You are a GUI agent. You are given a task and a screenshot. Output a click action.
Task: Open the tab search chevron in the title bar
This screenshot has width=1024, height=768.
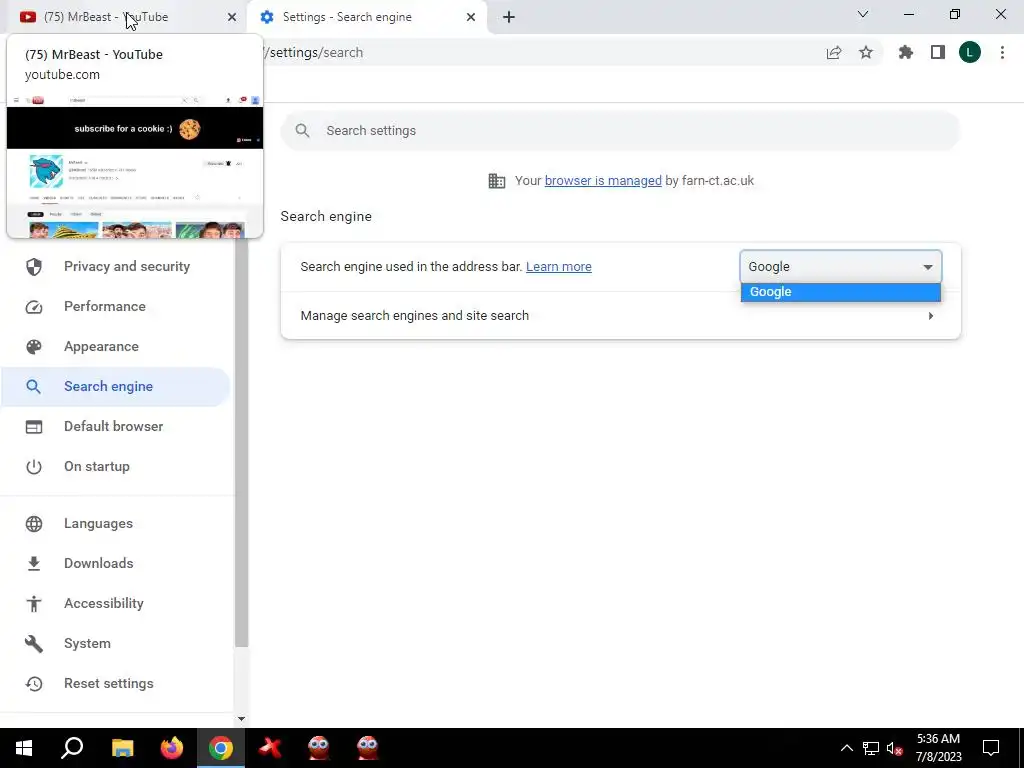863,14
